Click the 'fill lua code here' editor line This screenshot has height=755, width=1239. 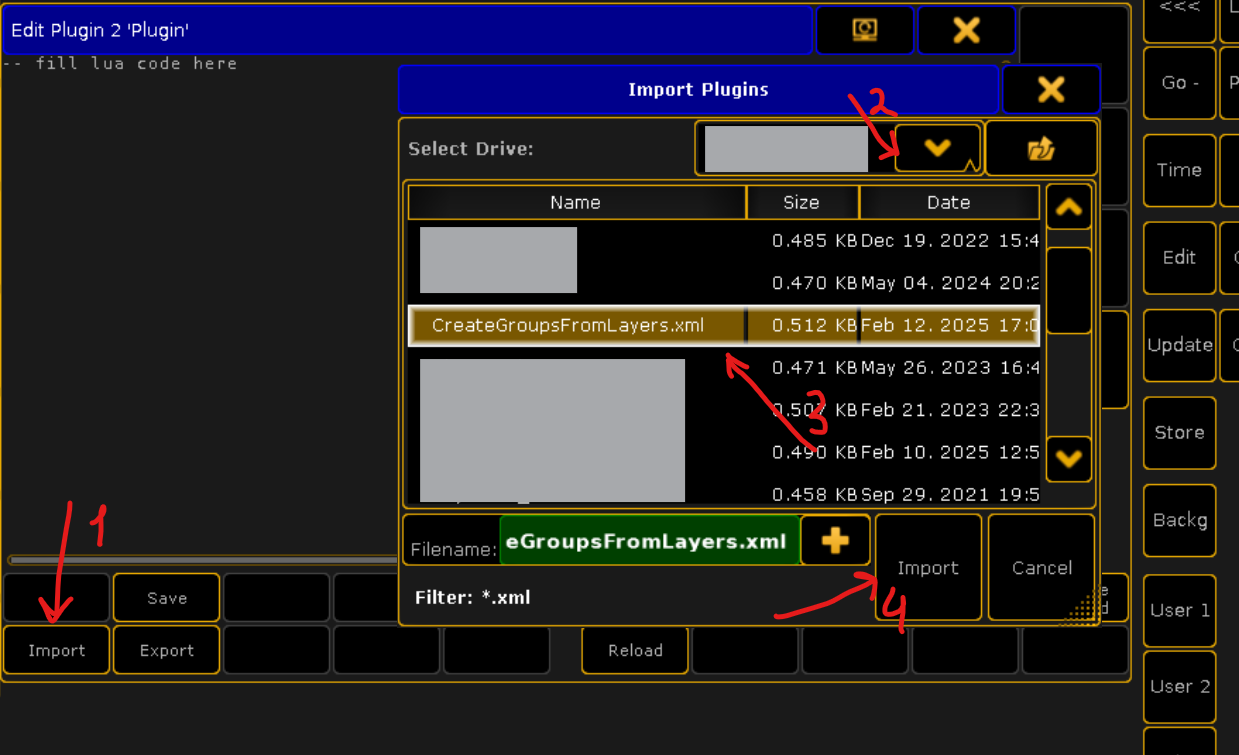coord(120,64)
